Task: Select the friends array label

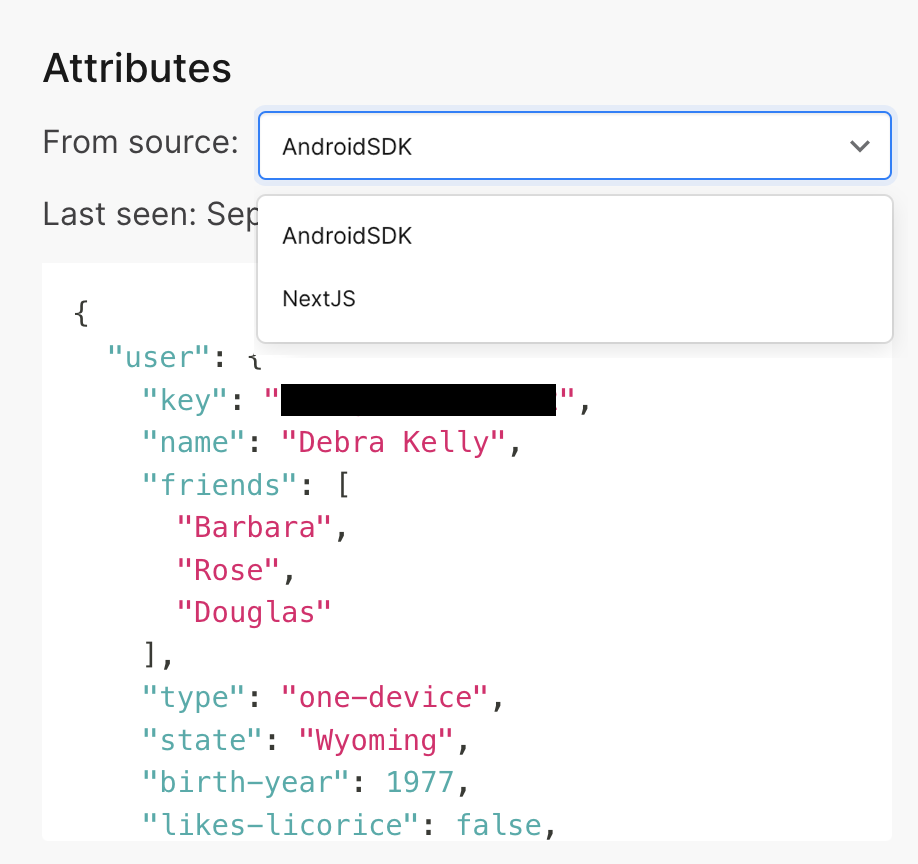Action: point(218,485)
